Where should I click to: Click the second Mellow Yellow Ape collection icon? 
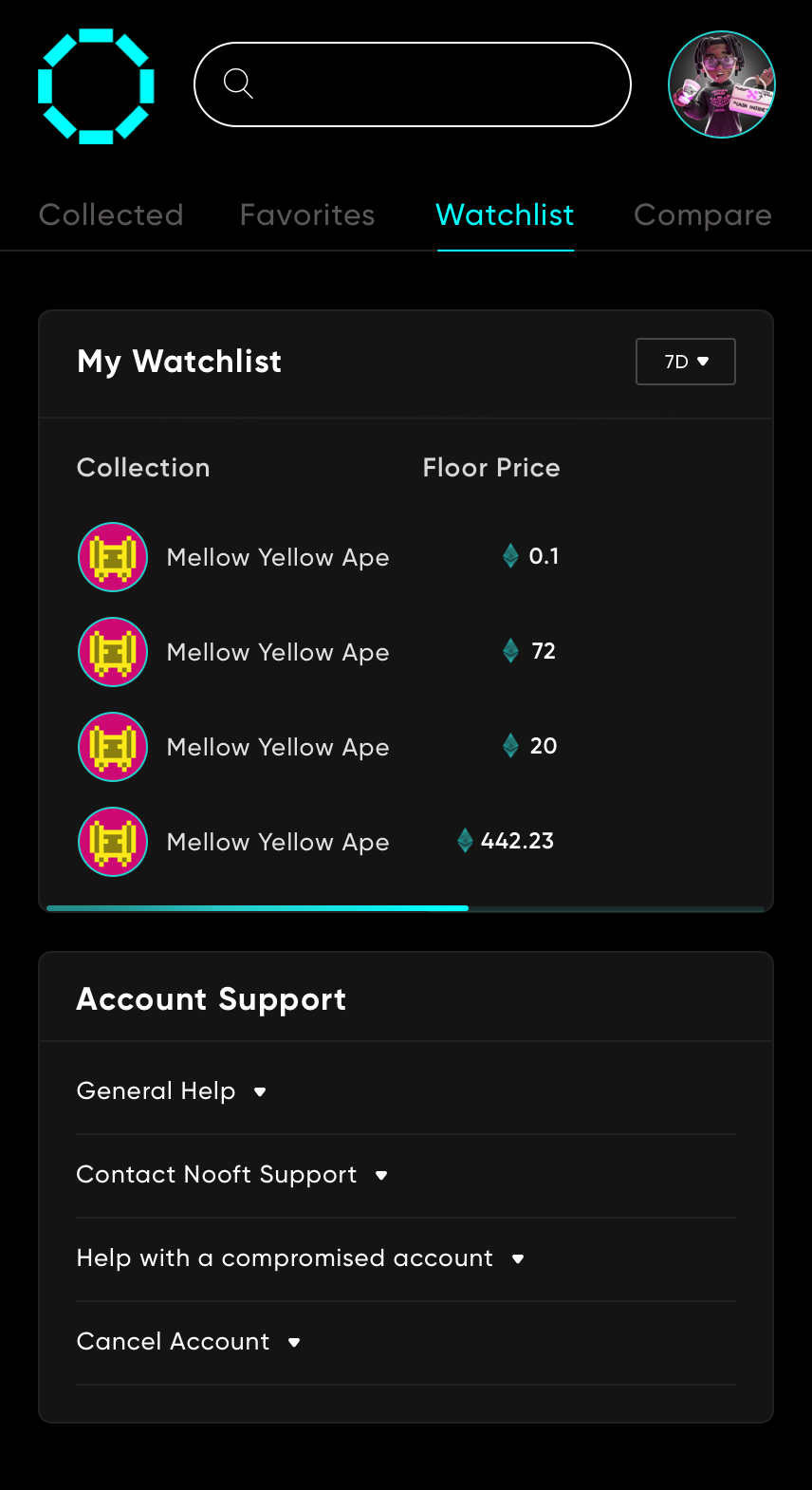113,652
